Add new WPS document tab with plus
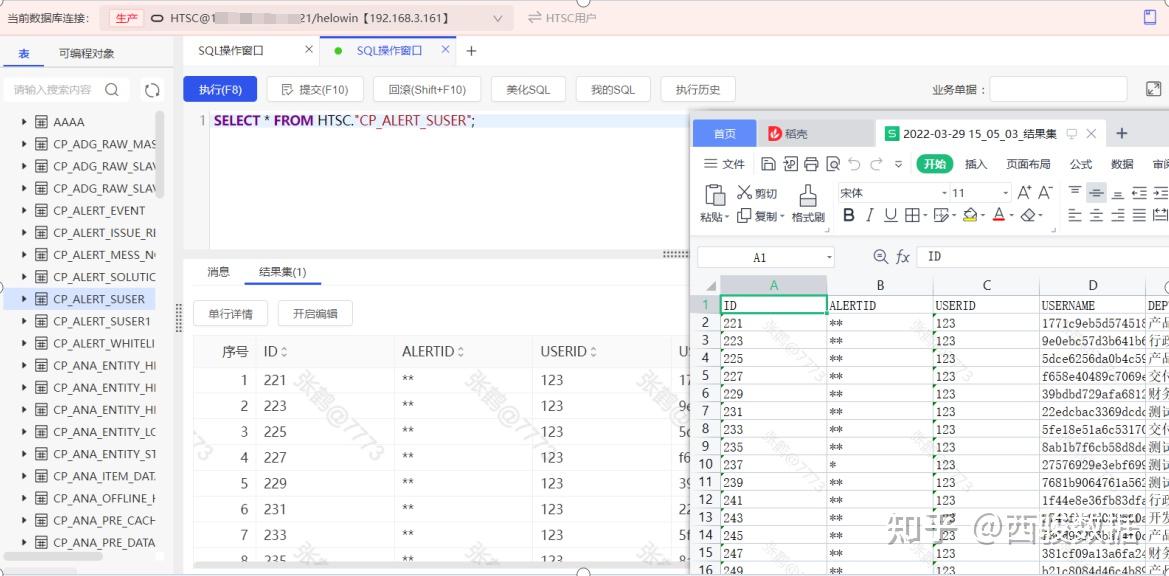This screenshot has width=1169, height=576. click(1121, 133)
